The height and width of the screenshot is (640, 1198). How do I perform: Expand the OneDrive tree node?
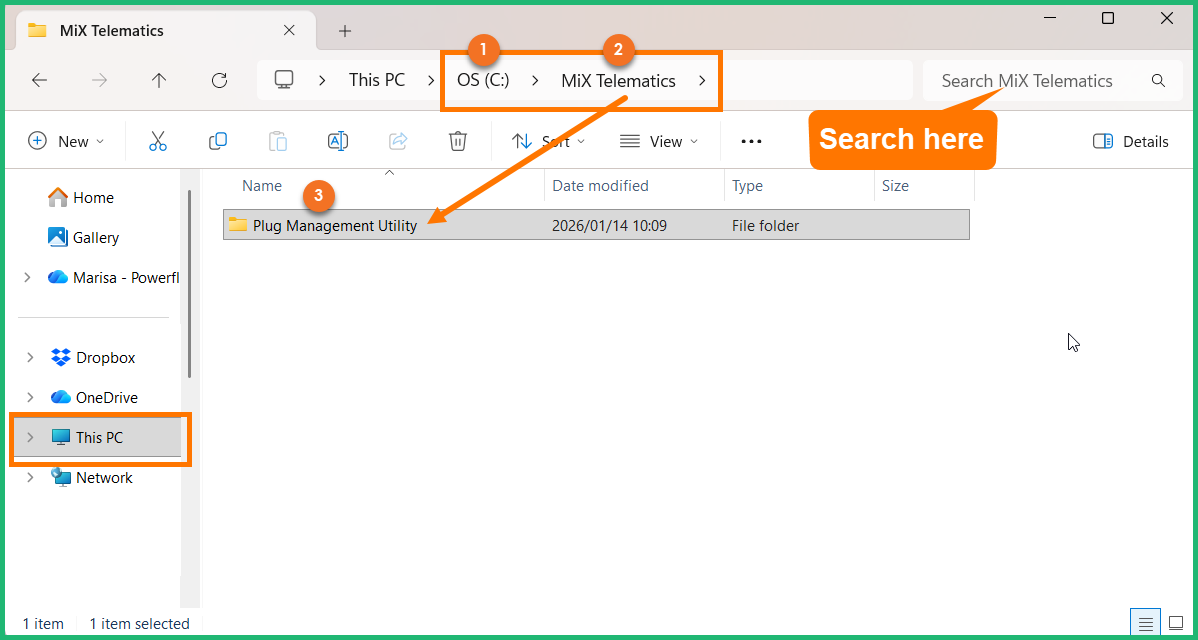pos(31,397)
